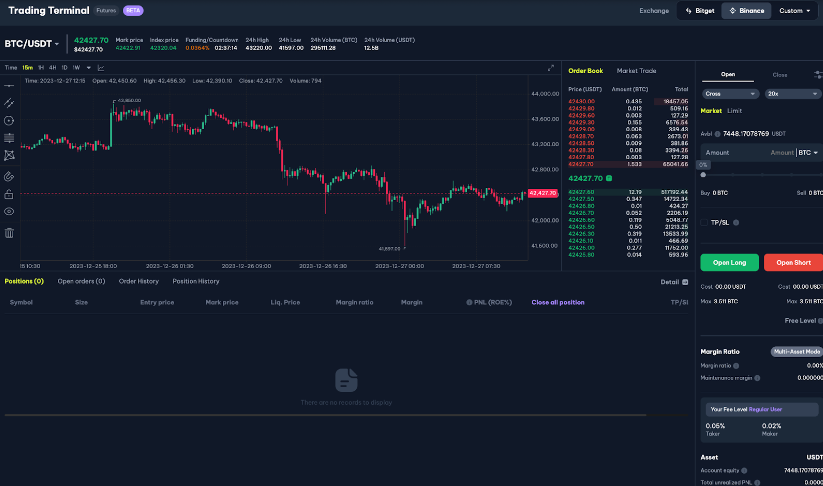Viewport: 823px width, 486px height.
Task: Expand the chart to fullscreen
Action: pos(551,68)
